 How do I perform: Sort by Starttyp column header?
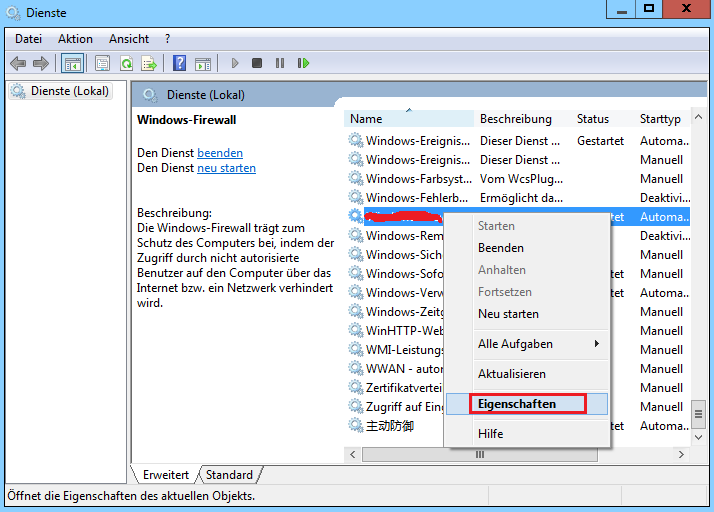tap(662, 119)
